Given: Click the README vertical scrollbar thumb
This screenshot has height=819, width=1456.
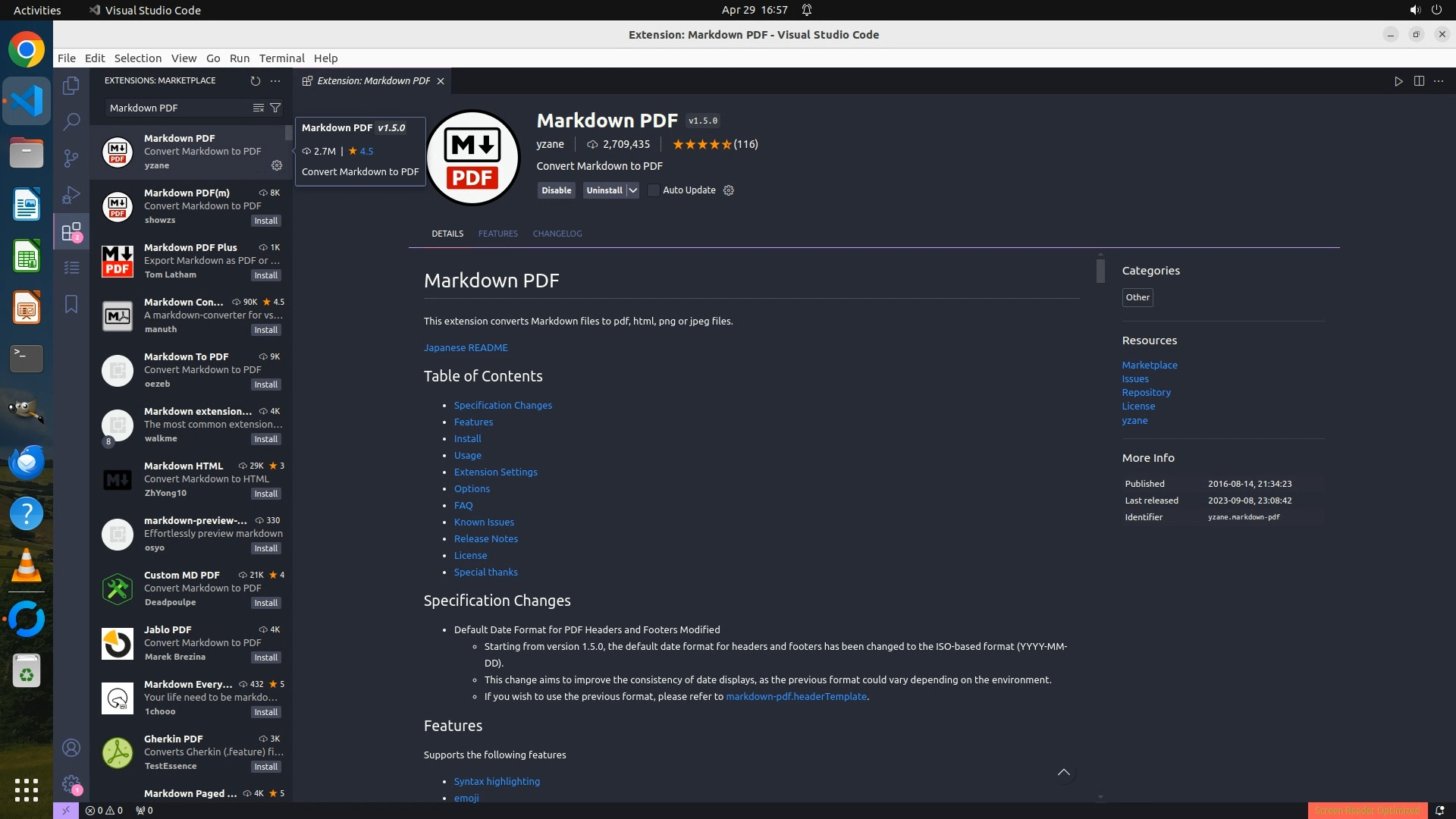Looking at the screenshot, I should coord(1100,271).
